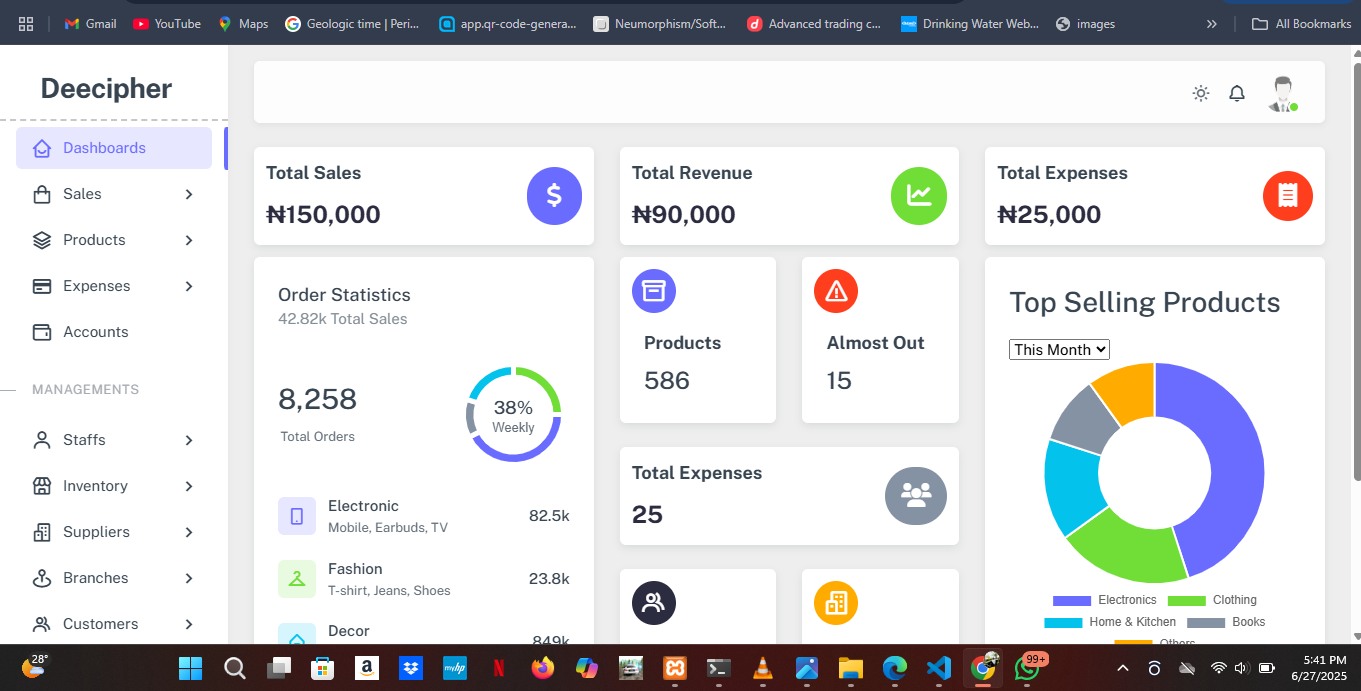The width and height of the screenshot is (1361, 691).
Task: Click the gray people icon on Total Expenses card
Action: 915,495
